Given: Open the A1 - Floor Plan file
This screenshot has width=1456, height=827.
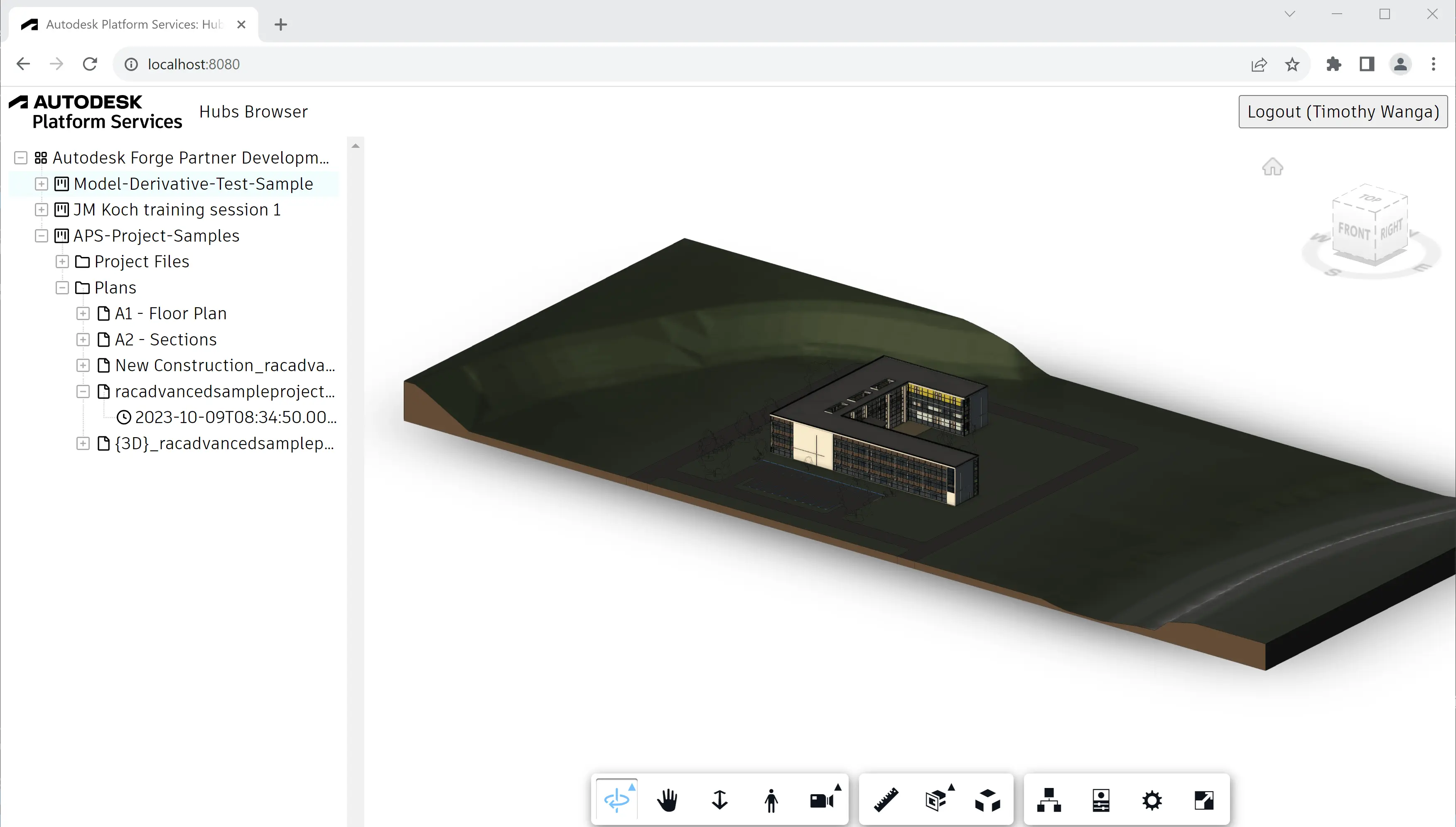Looking at the screenshot, I should (x=170, y=313).
